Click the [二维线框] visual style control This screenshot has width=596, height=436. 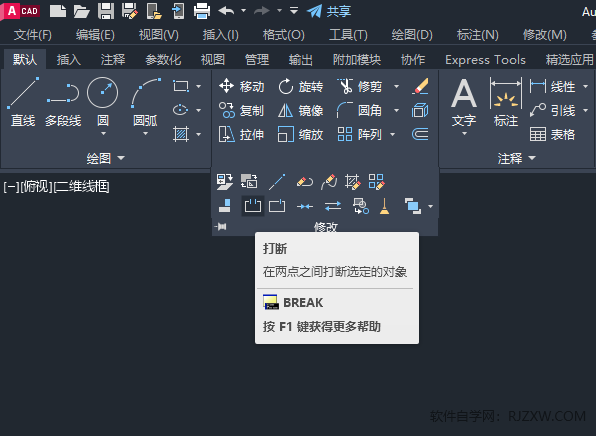coord(81,187)
